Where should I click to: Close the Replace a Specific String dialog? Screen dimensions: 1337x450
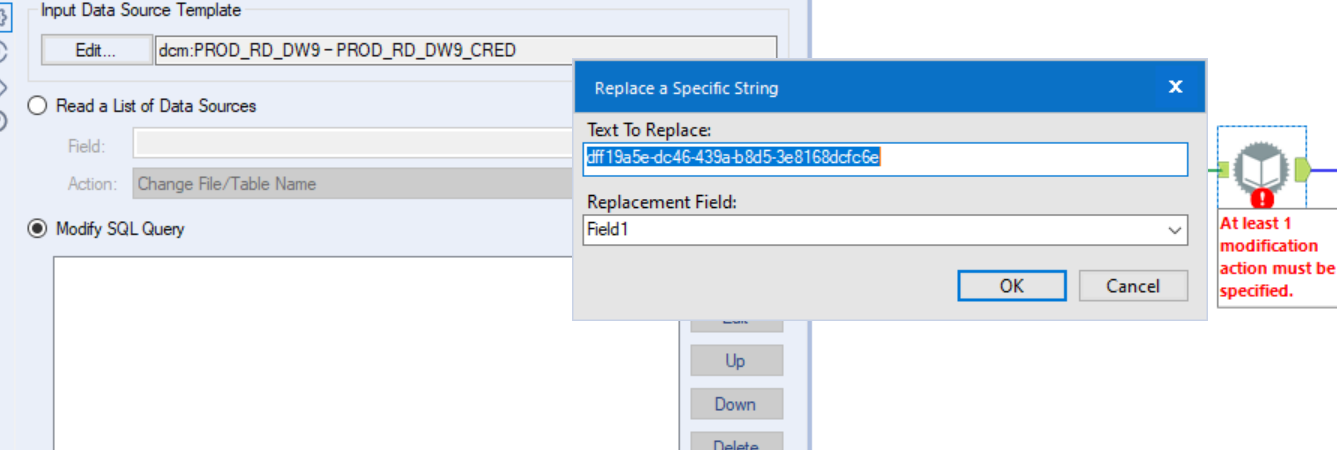[x=1176, y=87]
